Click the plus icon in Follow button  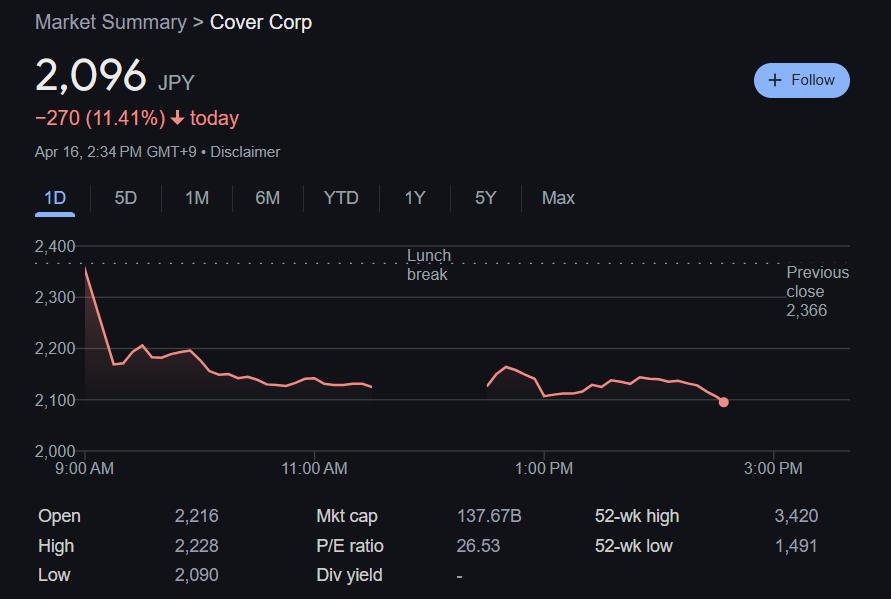[775, 80]
